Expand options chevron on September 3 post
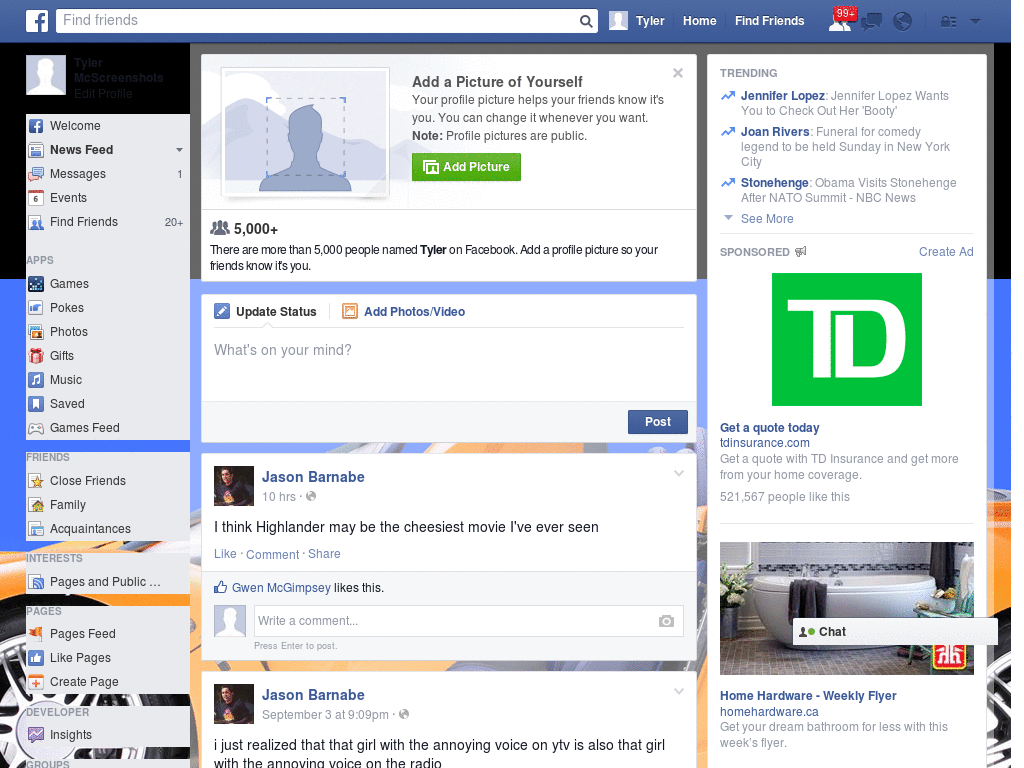The width and height of the screenshot is (1024, 768). 679,692
